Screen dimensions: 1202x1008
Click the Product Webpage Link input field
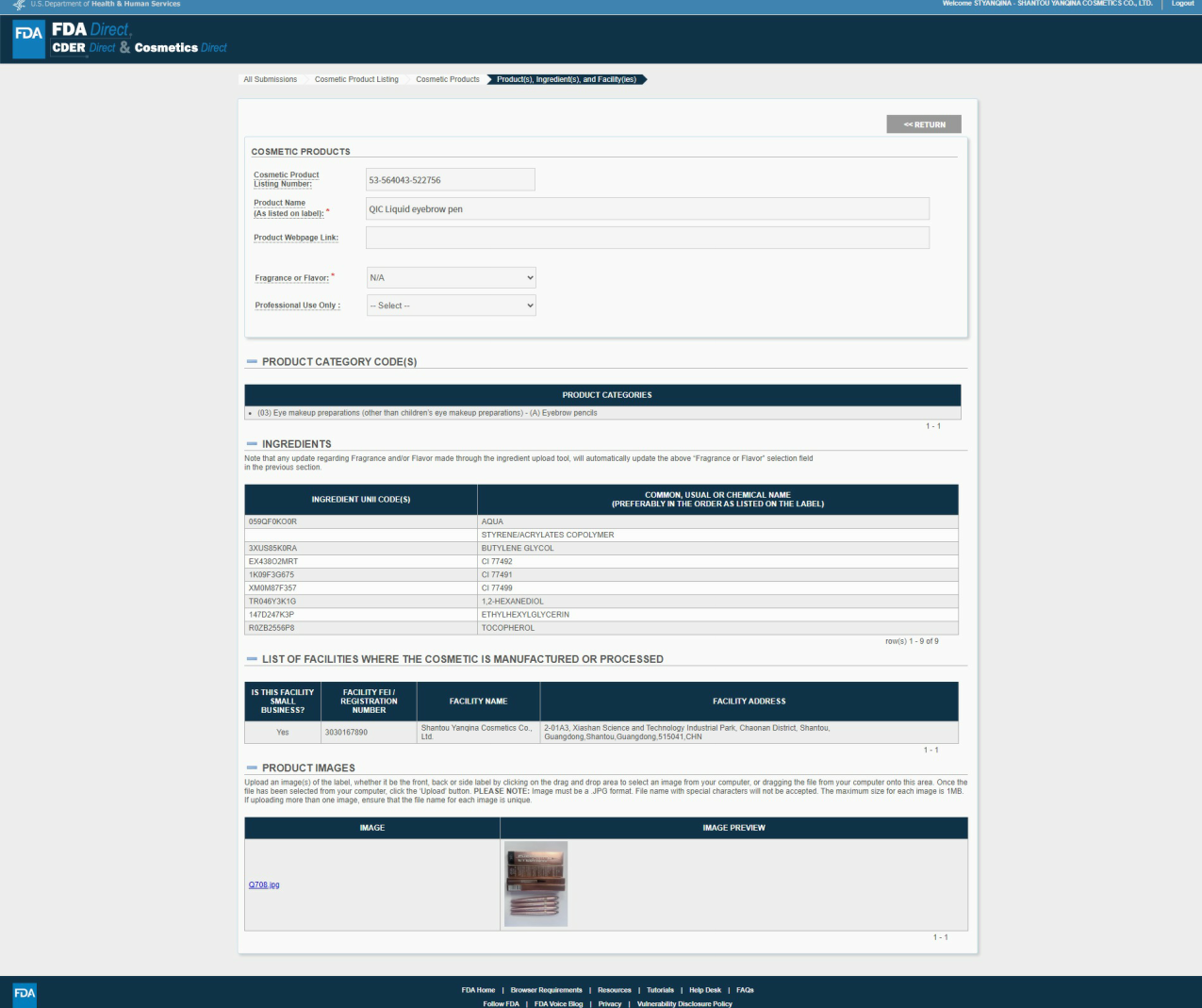point(647,238)
